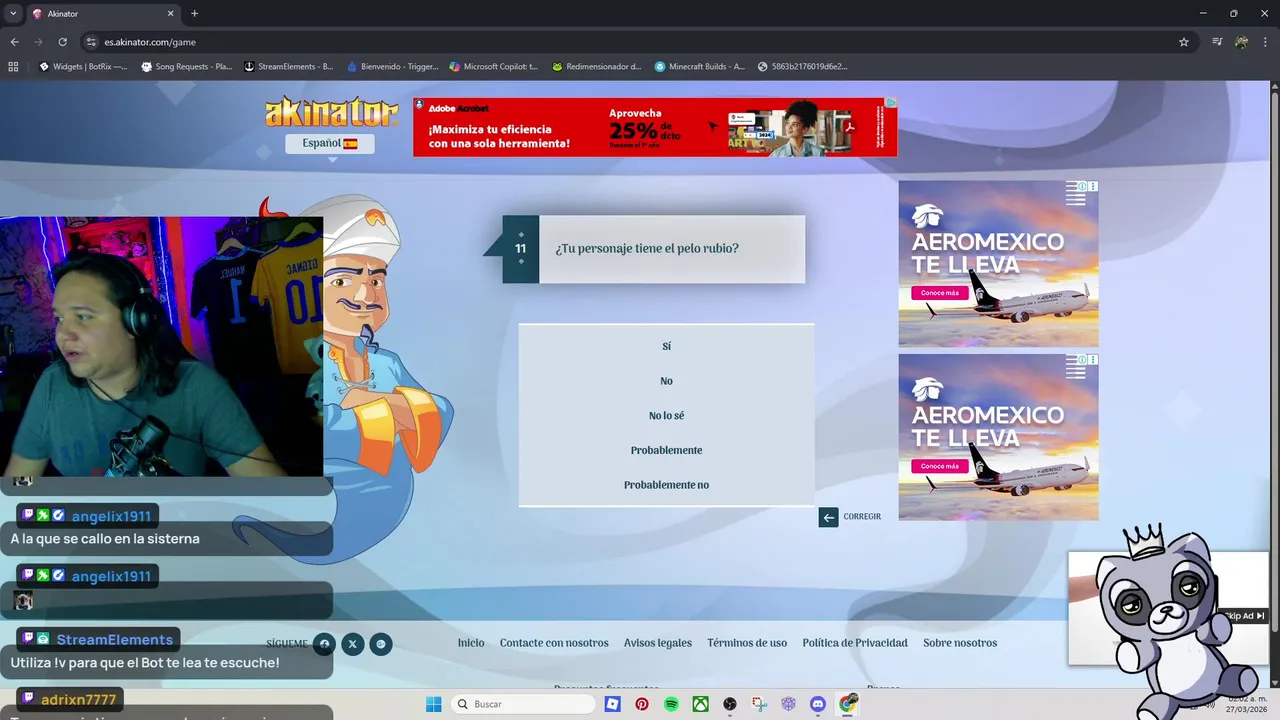Close the Akinator tab
Viewport: 1280px width, 720px height.
tap(170, 14)
